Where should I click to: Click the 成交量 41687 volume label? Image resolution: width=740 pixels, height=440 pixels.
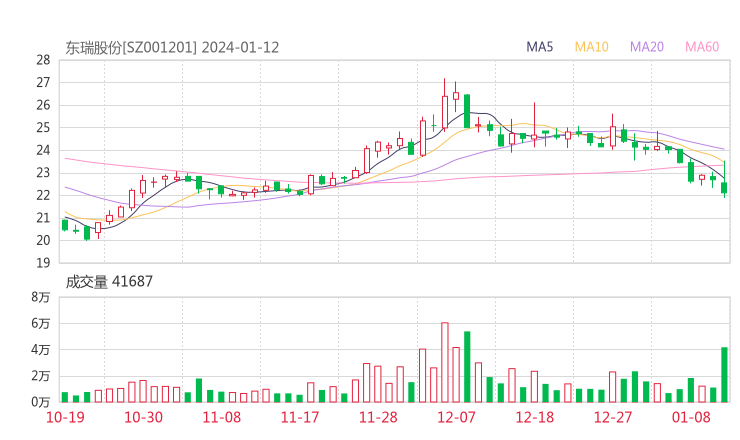pos(109,281)
